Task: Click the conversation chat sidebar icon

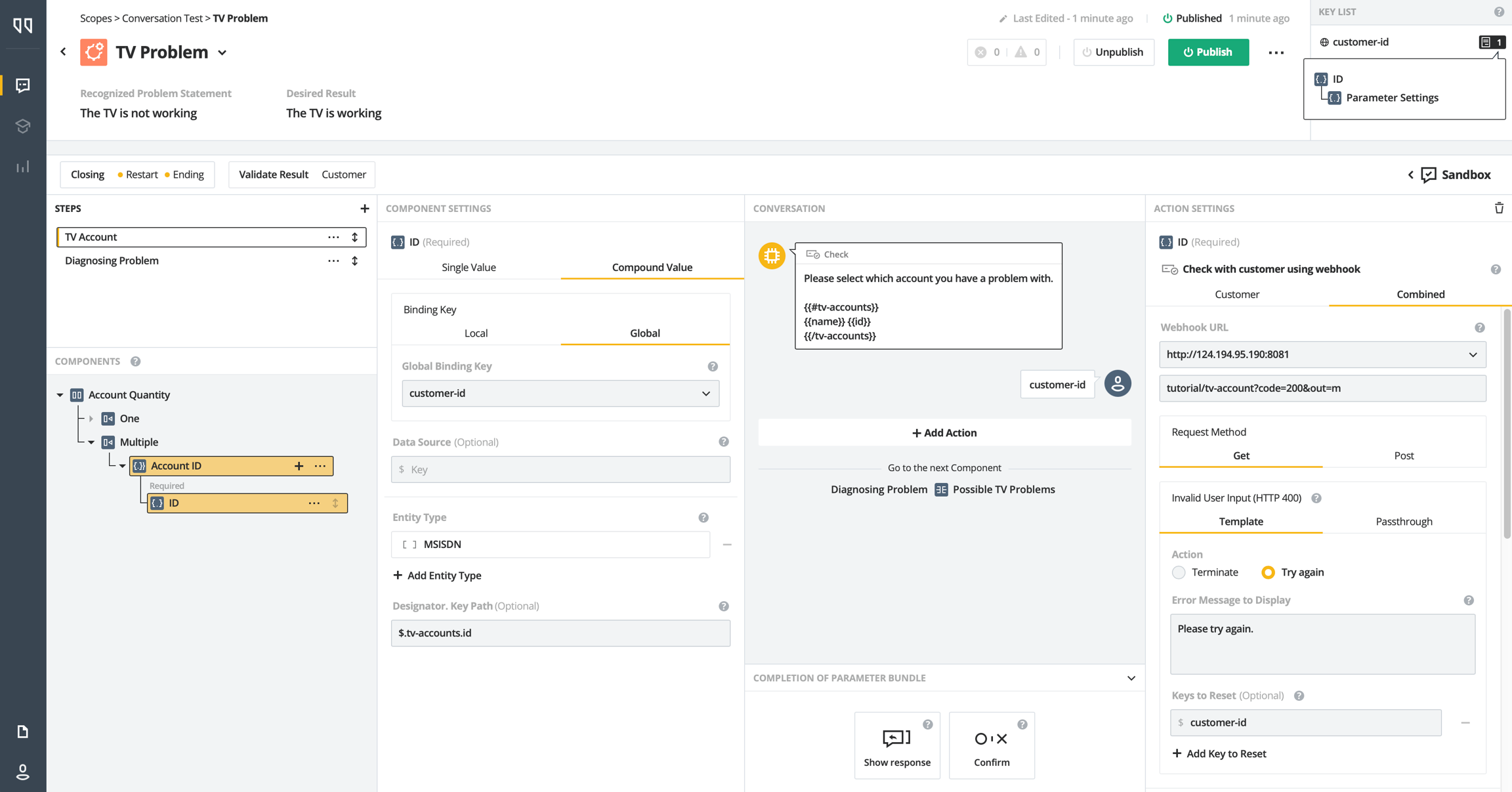Action: pos(23,85)
